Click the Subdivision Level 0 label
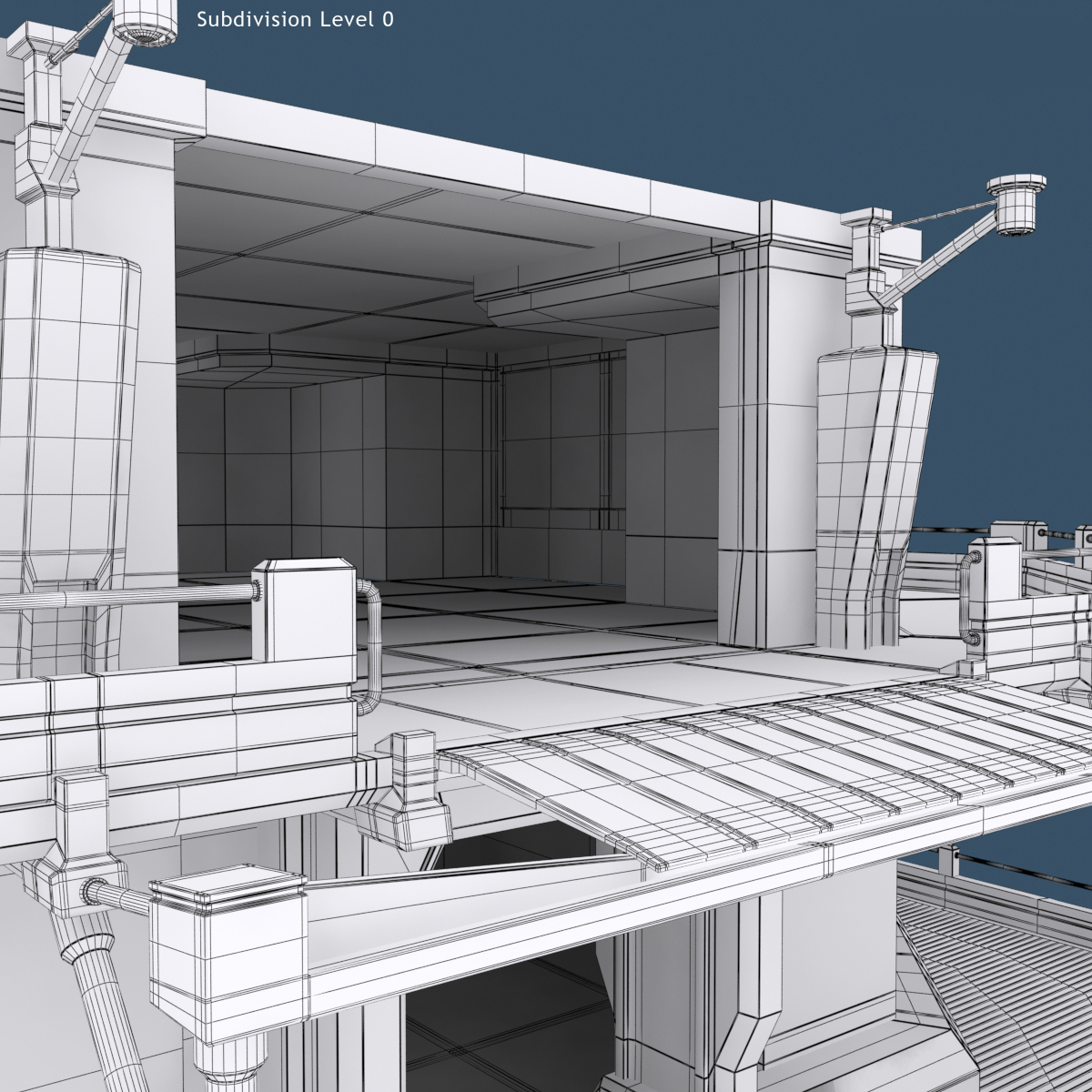This screenshot has height=1092, width=1092. pos(294,18)
